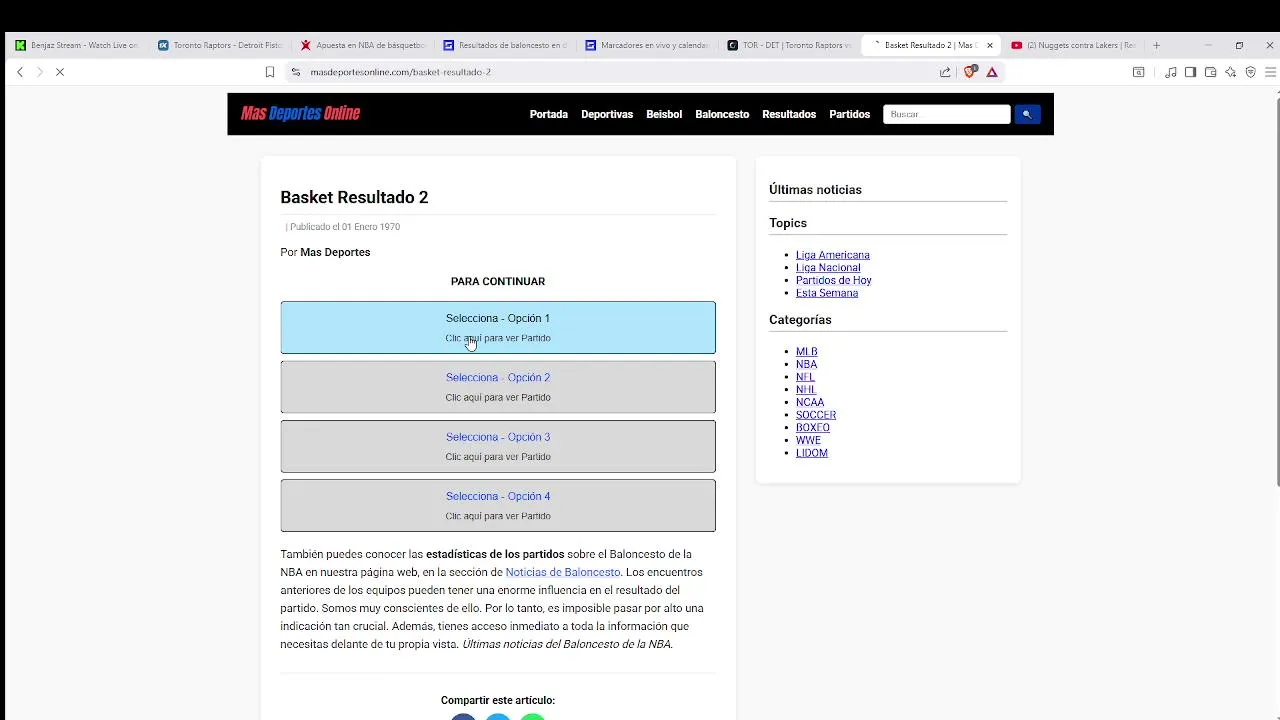The width and height of the screenshot is (1280, 720).
Task: Close the Basket Resultado 2 tab
Action: [990, 45]
